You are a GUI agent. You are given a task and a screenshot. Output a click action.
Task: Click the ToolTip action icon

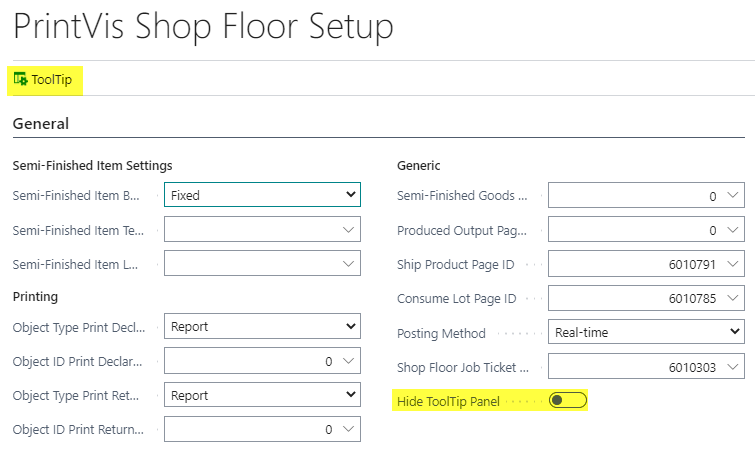tap(21, 79)
